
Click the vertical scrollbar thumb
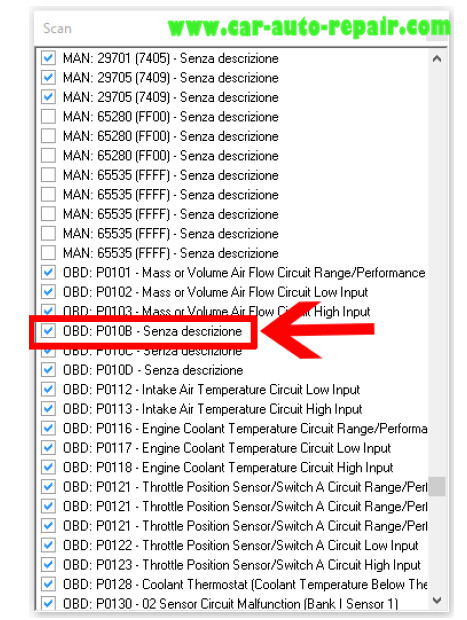pos(437,486)
